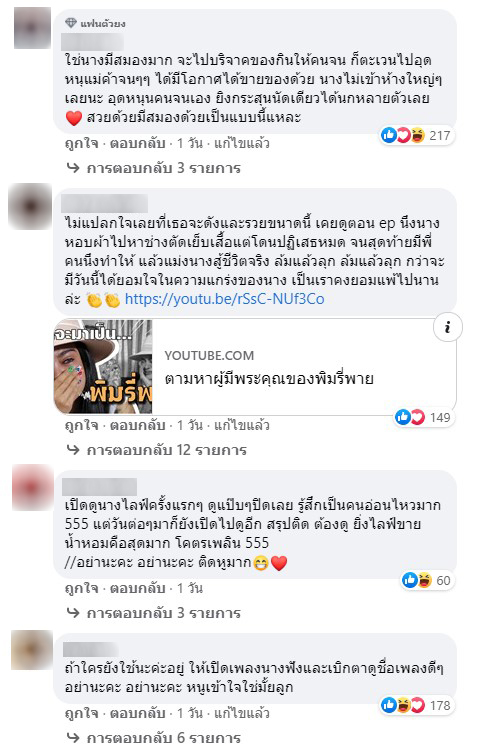Open the youtu.be/rSsC-NUf3Co link
The width and height of the screenshot is (497, 754).
(224, 299)
